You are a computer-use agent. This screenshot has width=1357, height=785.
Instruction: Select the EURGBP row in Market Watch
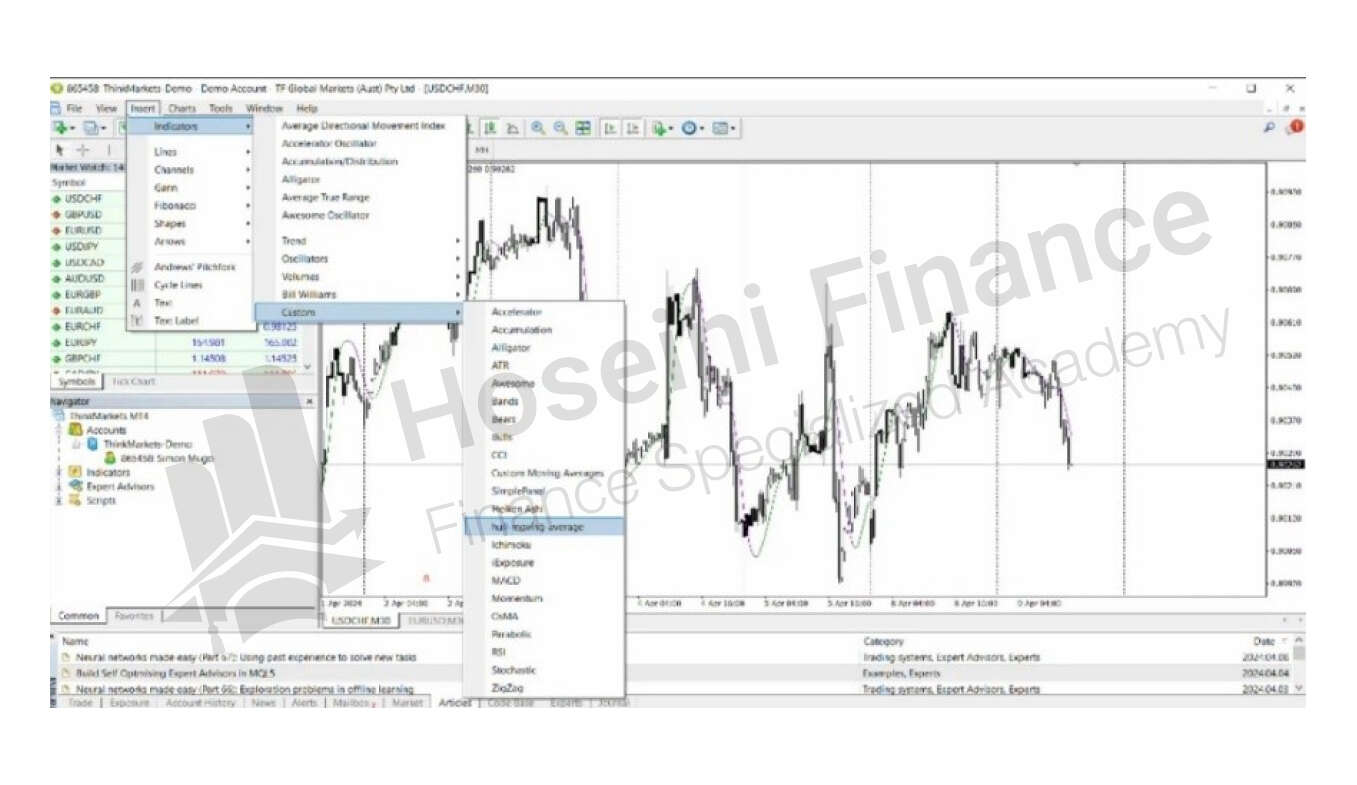click(x=84, y=295)
